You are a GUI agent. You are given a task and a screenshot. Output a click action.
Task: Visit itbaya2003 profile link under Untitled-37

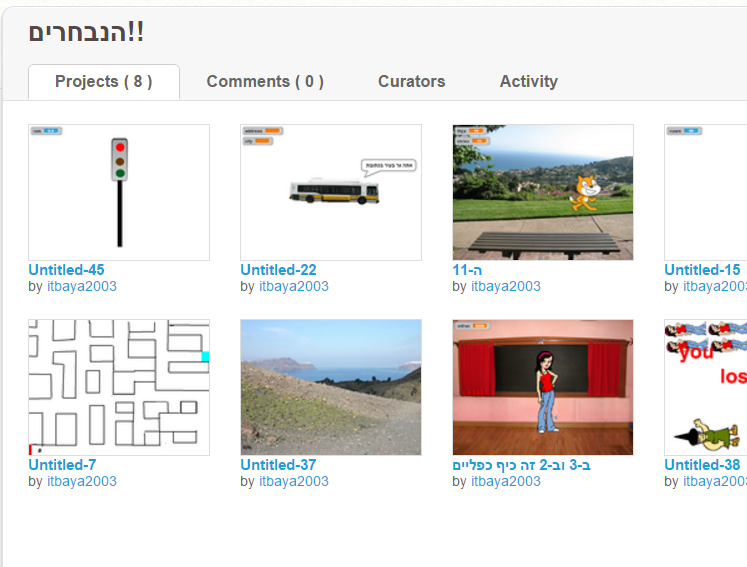coord(294,482)
